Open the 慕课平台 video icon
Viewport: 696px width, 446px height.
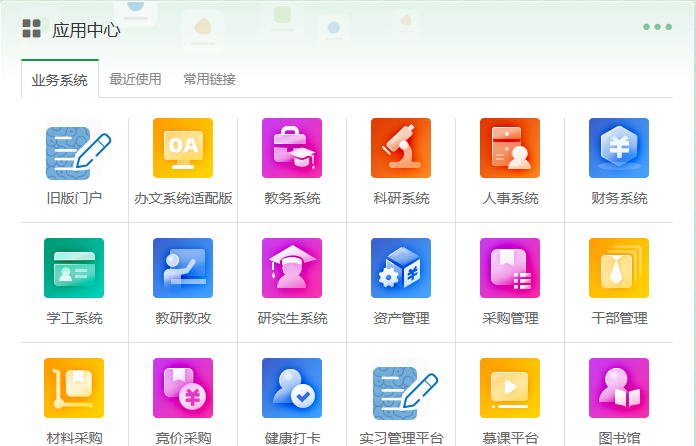coord(510,388)
